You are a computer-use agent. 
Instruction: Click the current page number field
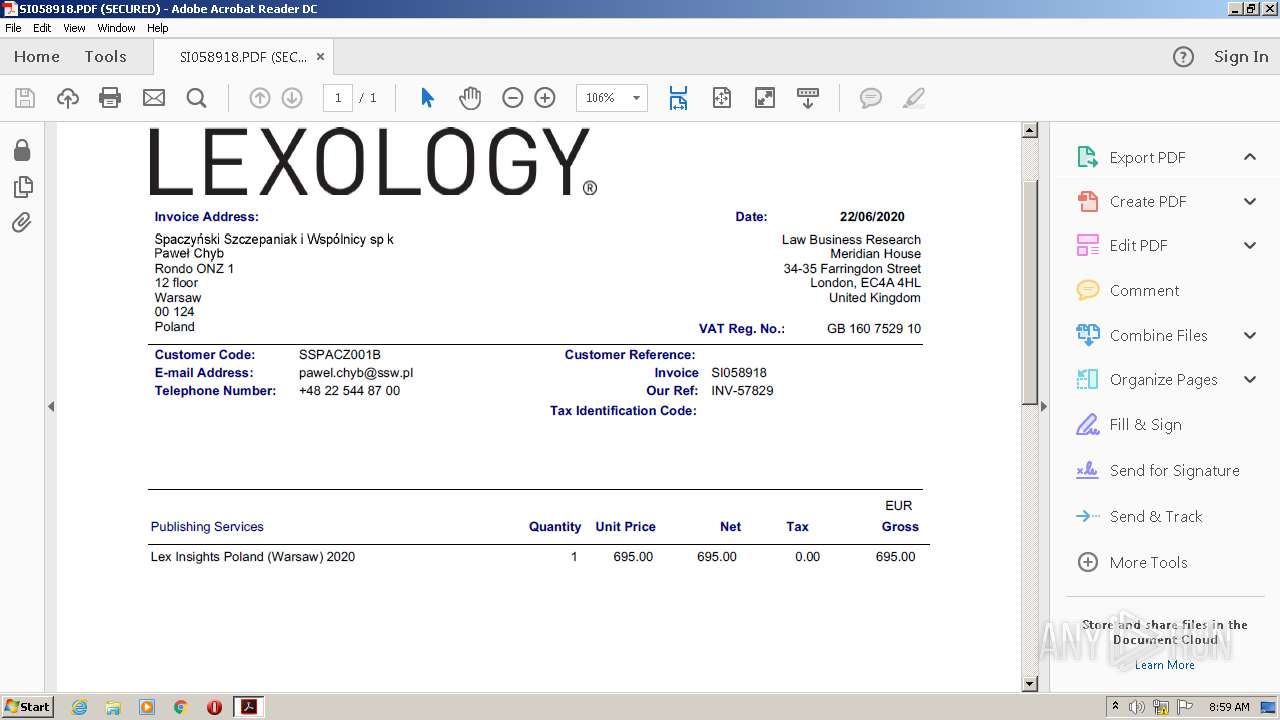(338, 98)
